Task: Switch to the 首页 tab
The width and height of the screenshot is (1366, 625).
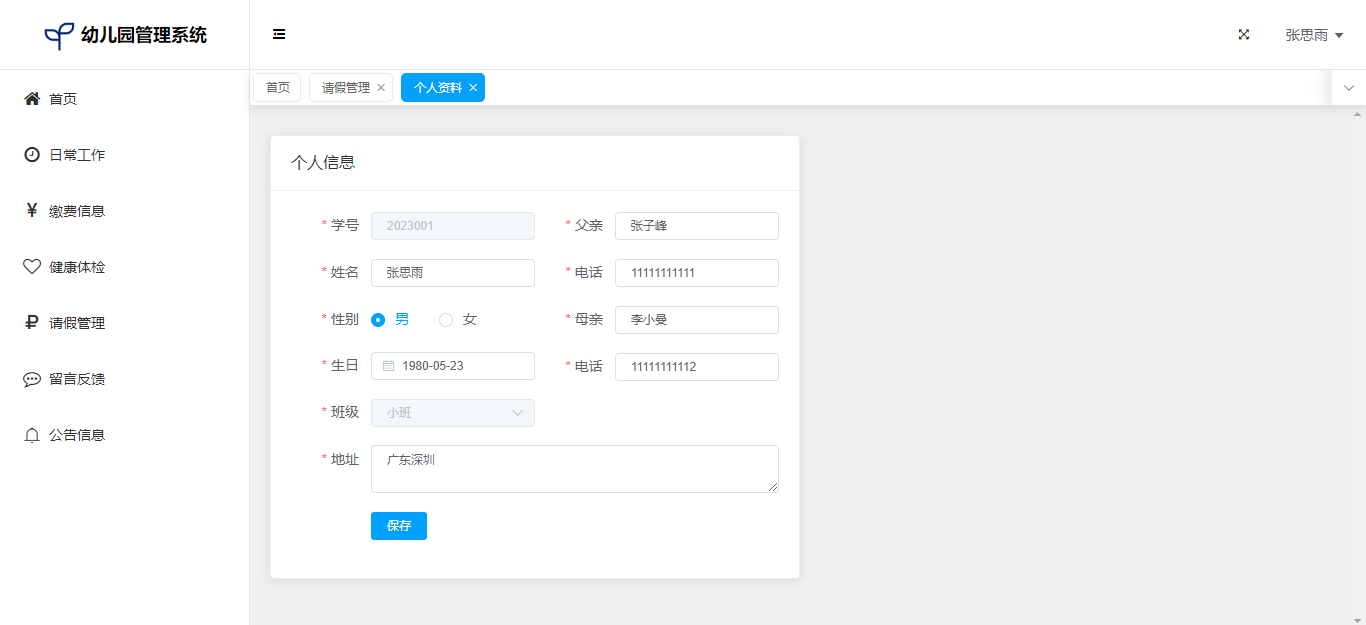Action: [277, 88]
